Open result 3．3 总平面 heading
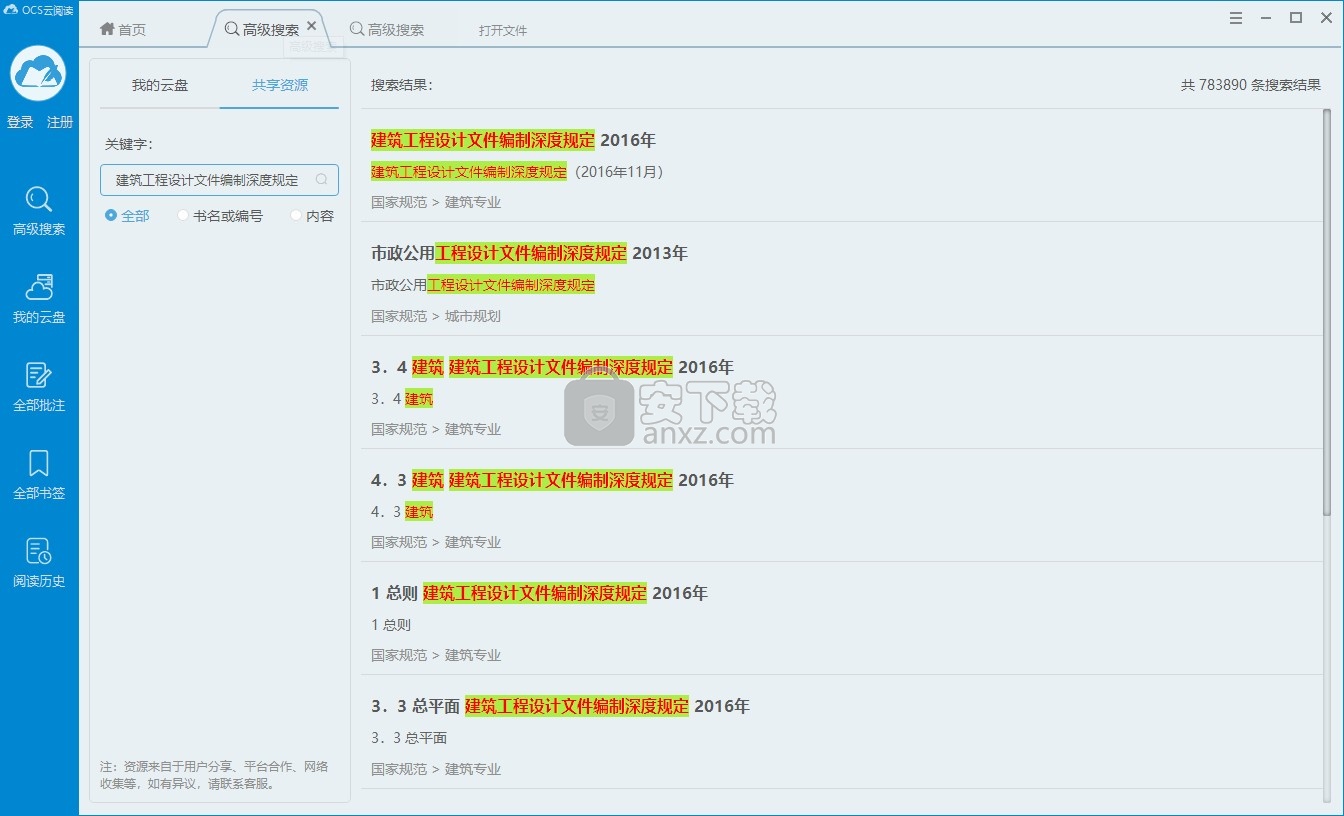This screenshot has width=1344, height=816. pos(560,706)
